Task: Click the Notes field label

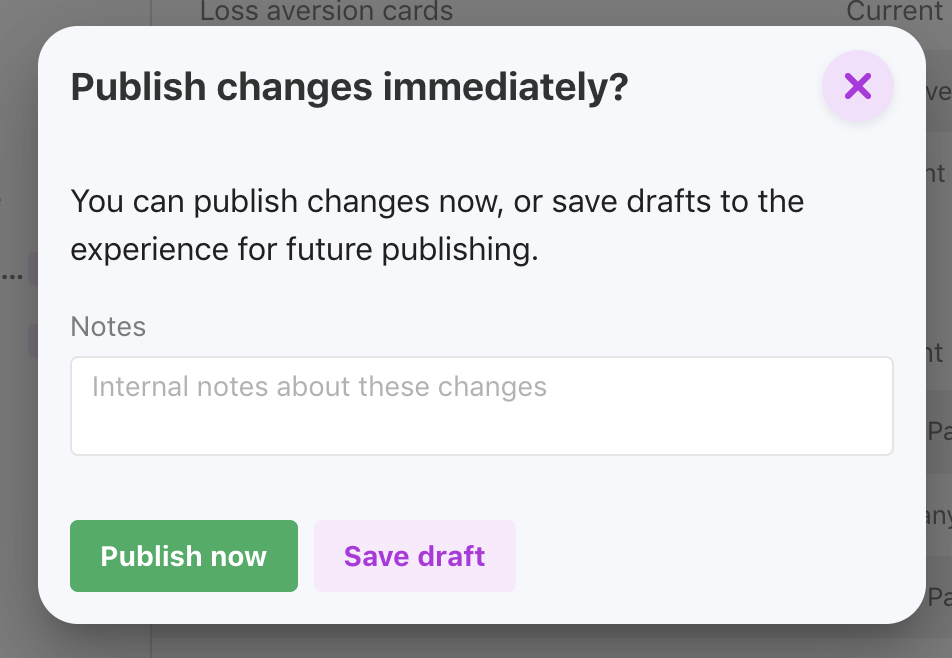Action: 108,326
